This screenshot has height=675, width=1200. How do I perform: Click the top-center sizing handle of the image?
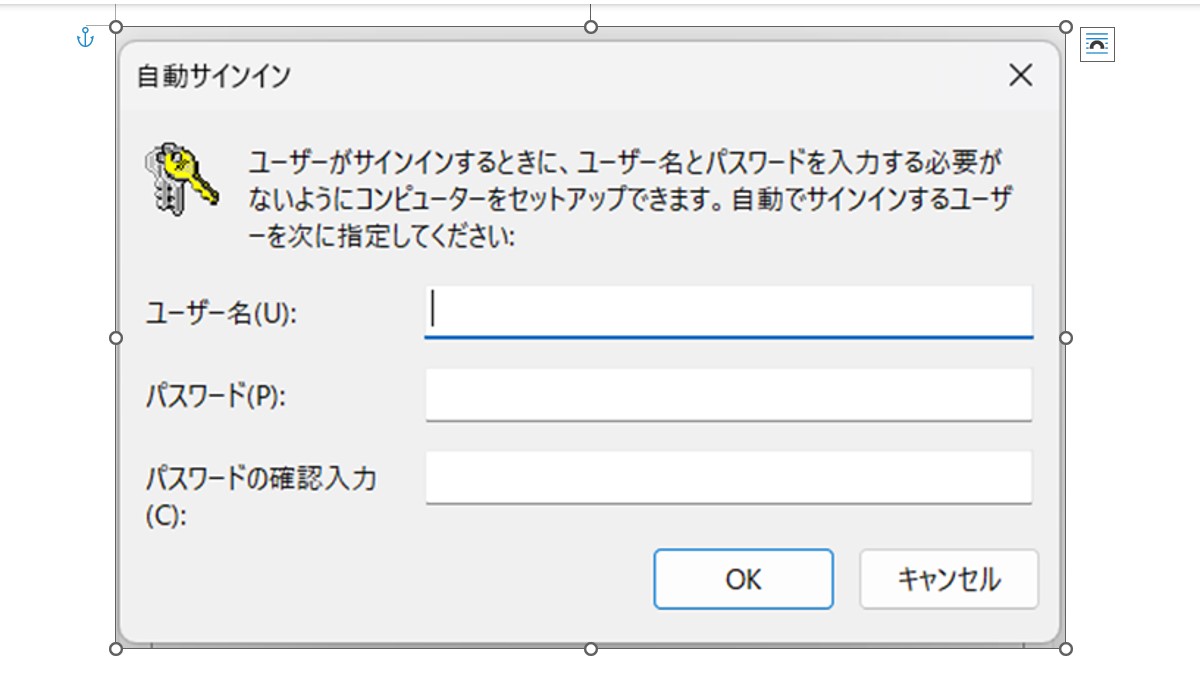click(591, 27)
